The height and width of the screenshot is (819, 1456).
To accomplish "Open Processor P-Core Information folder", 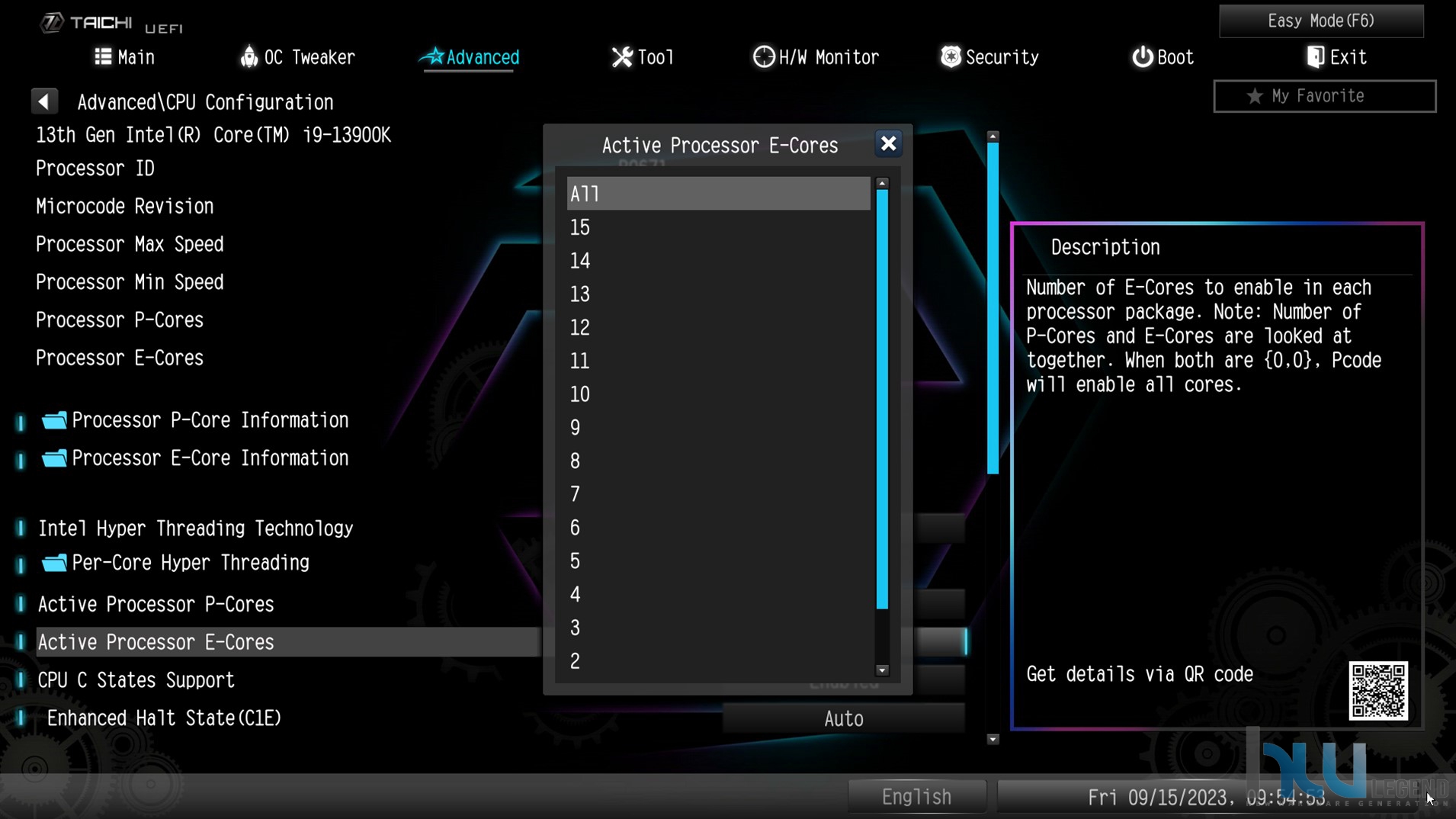I will pyautogui.click(x=196, y=420).
